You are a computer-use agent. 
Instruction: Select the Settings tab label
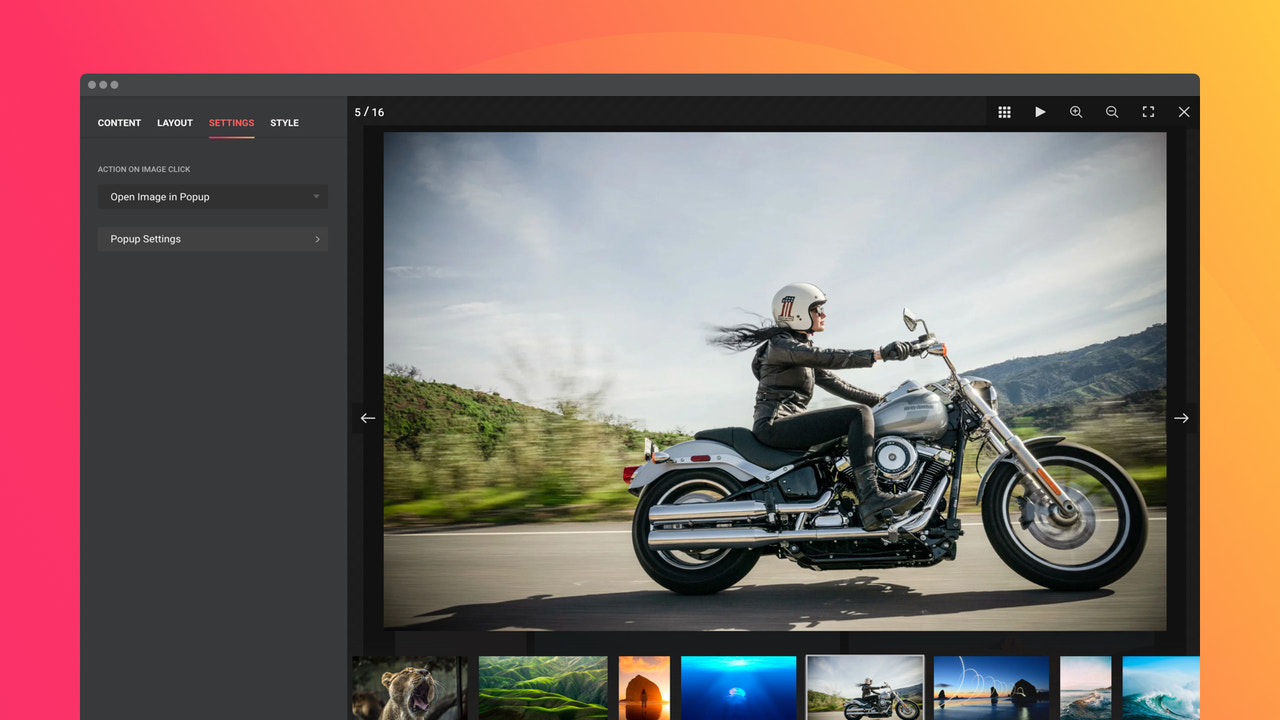click(231, 122)
